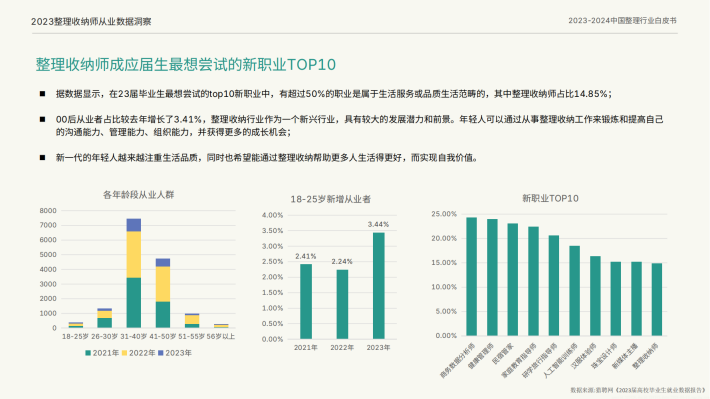Click the 2022年 bar labeled 2.24%

tap(342, 304)
